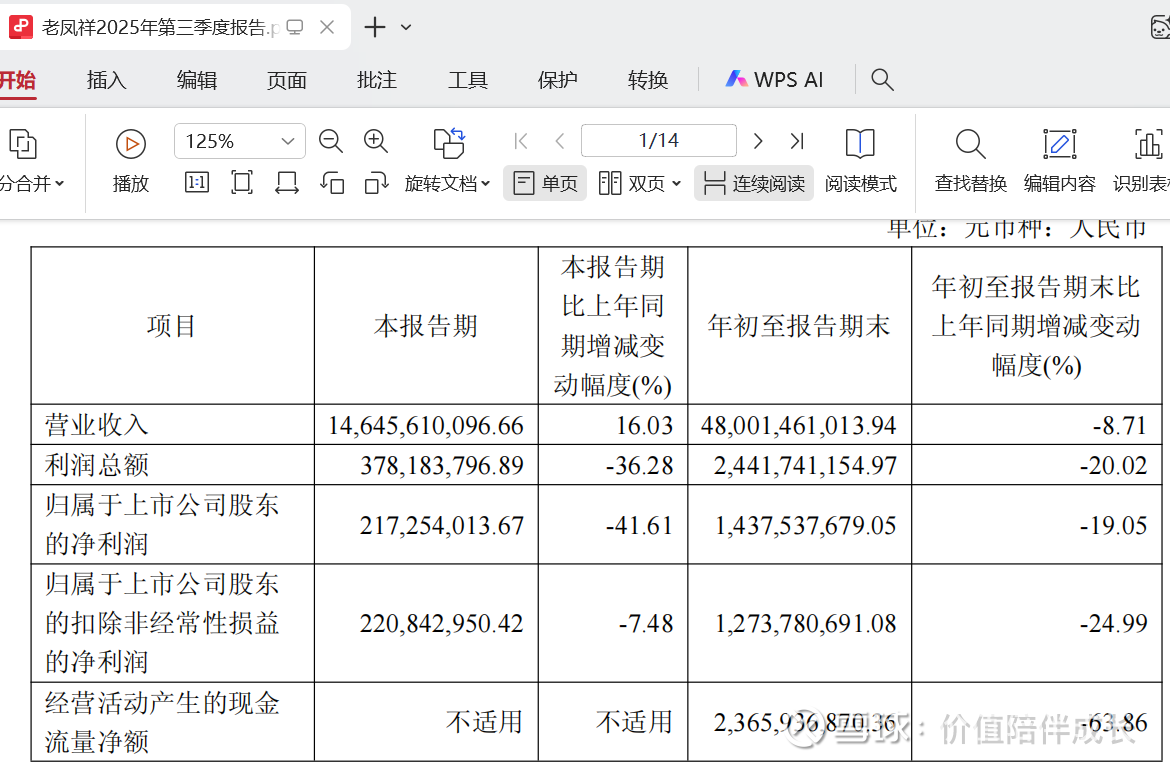1170x765 pixels.
Task: Go to previous page arrow
Action: (560, 141)
